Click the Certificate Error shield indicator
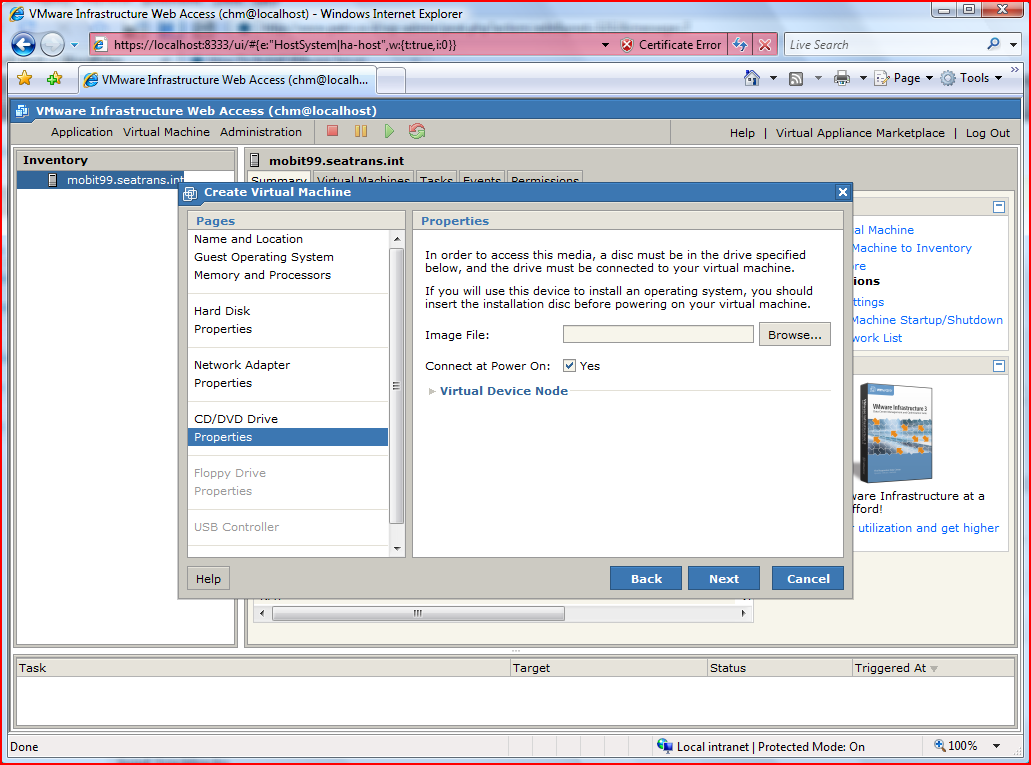The width and height of the screenshot is (1031, 765). point(671,45)
